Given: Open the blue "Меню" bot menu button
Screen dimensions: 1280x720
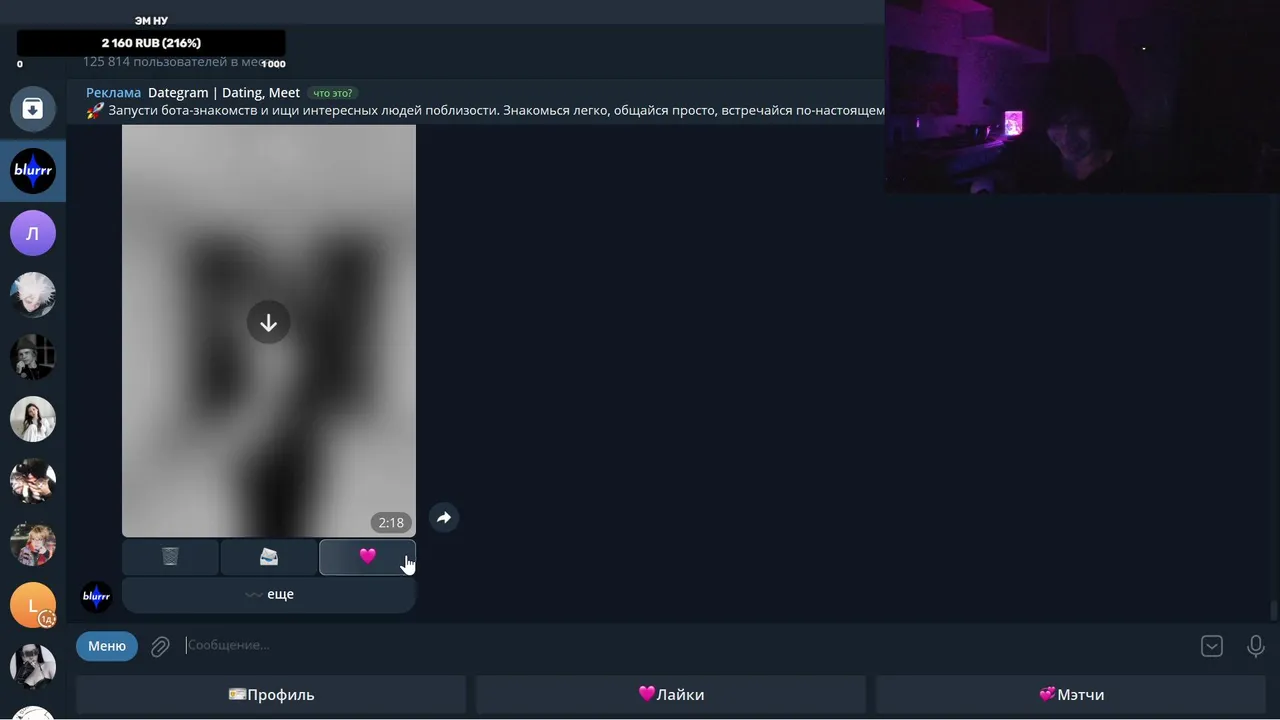Looking at the screenshot, I should [107, 646].
